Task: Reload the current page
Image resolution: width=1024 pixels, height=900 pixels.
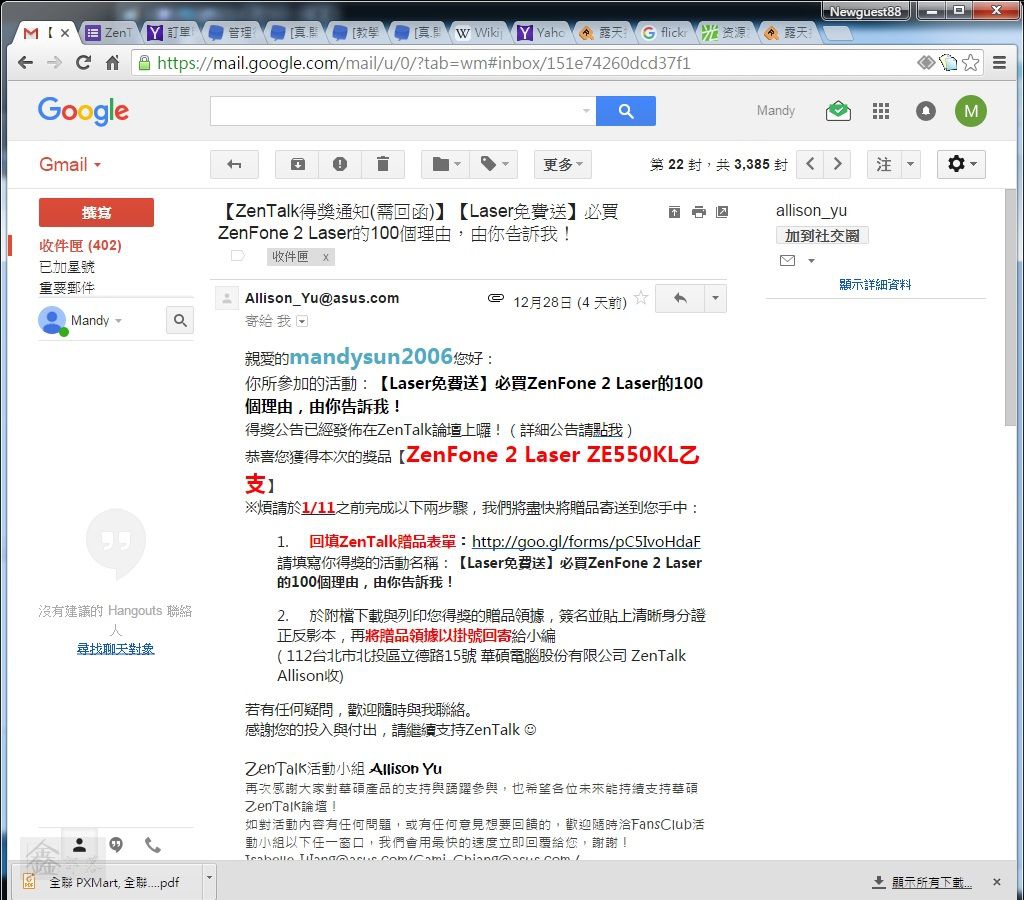Action: click(83, 63)
